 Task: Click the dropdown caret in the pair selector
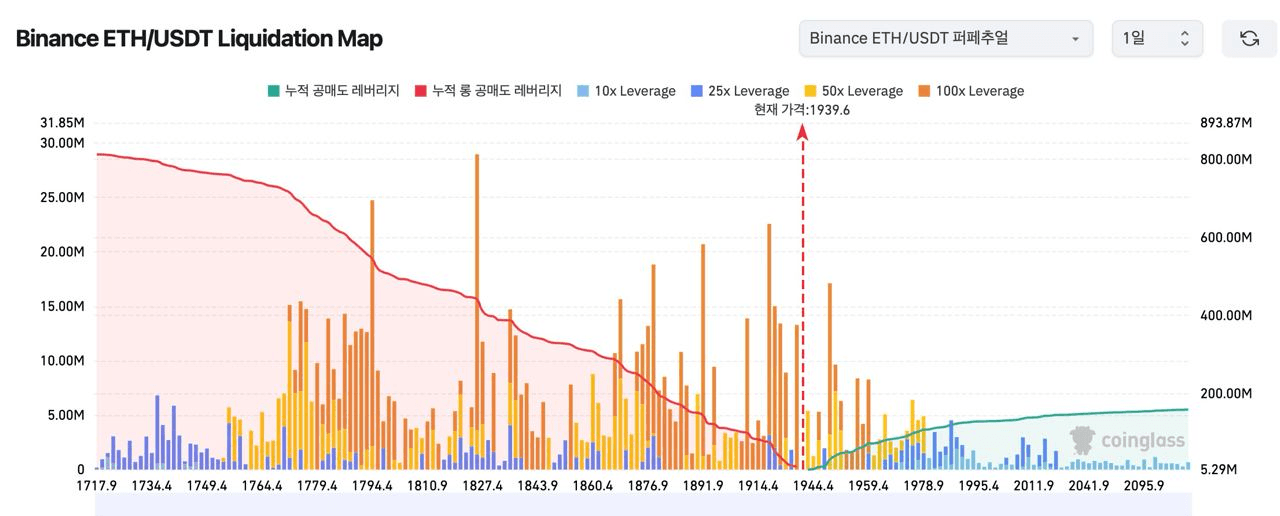coord(1075,39)
